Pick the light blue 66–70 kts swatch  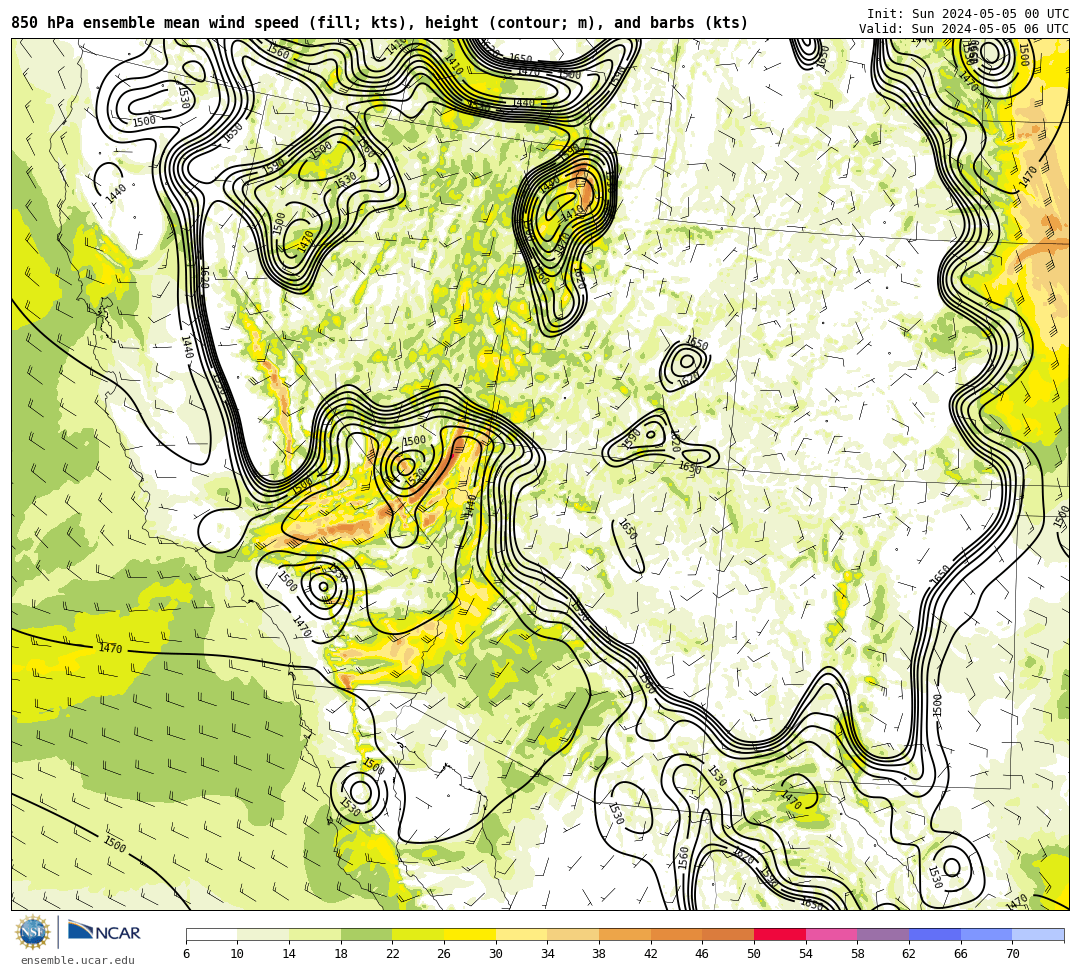pyautogui.click(x=986, y=934)
